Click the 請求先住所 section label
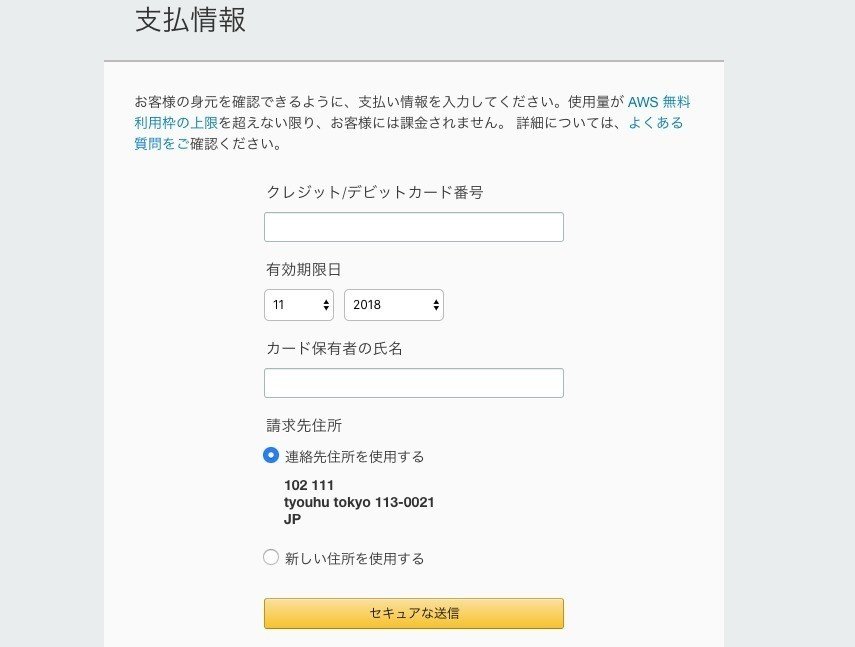The image size is (855, 647). [x=304, y=425]
